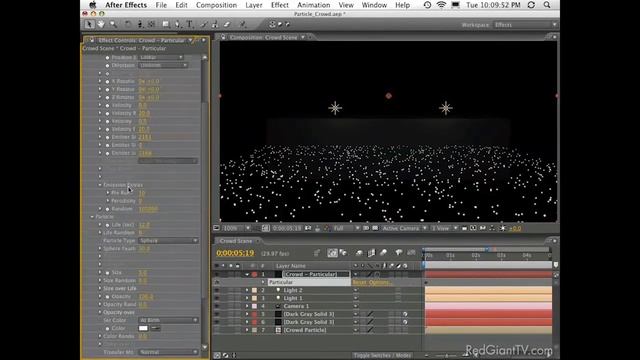Open the Active Camera view dropdown

(404, 228)
